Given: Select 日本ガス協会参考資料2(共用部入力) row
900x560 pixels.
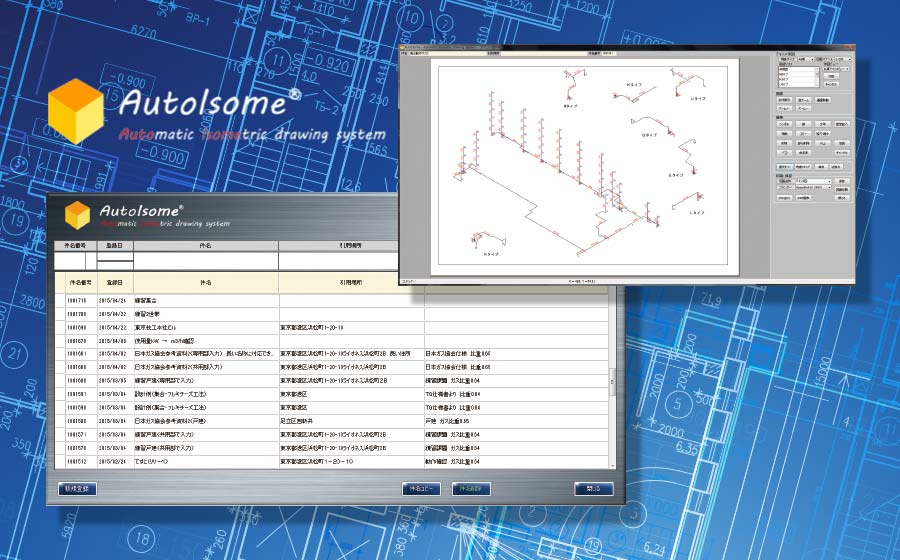Looking at the screenshot, I should pos(332,367).
